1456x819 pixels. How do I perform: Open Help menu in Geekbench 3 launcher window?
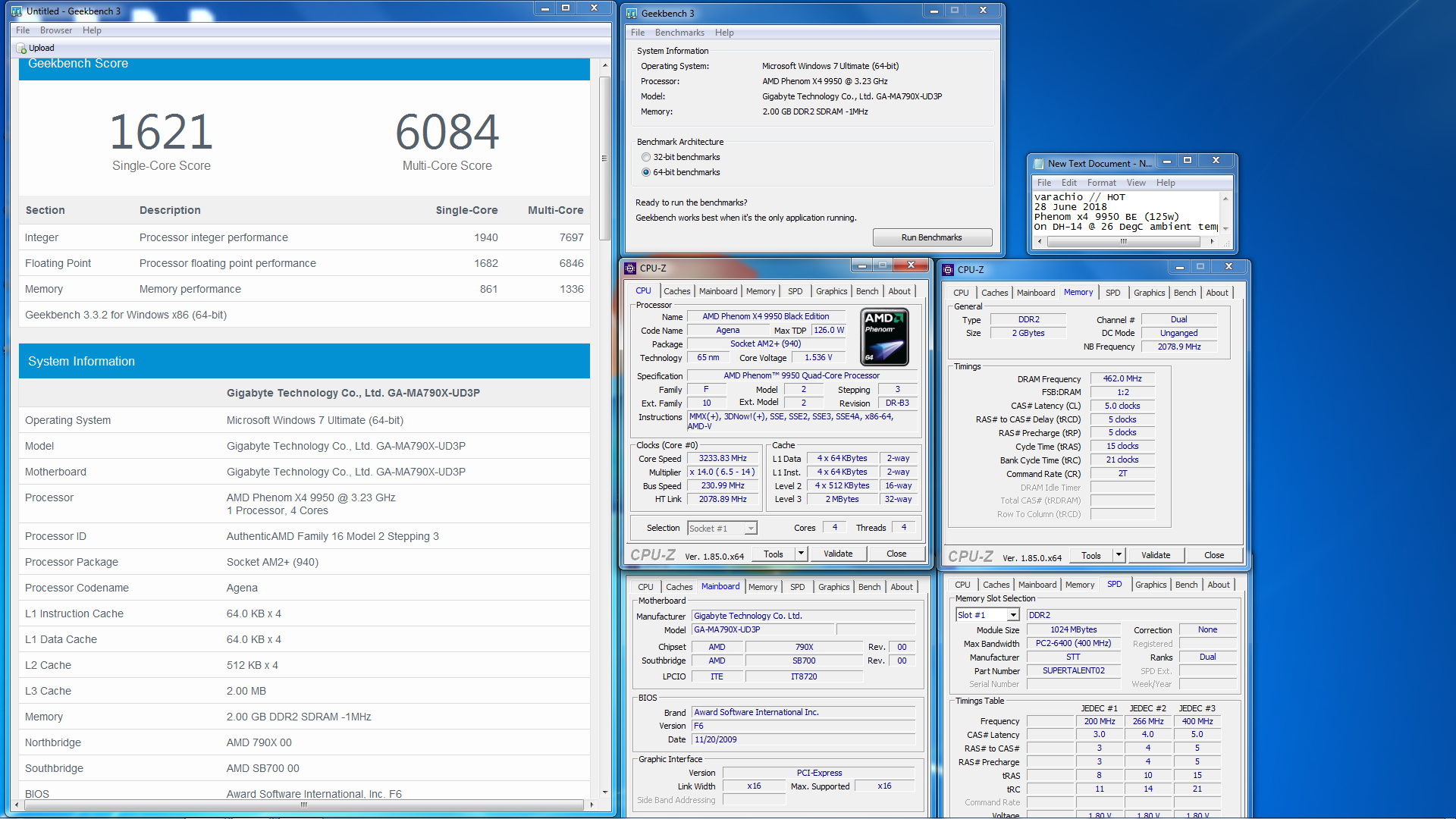tap(724, 33)
